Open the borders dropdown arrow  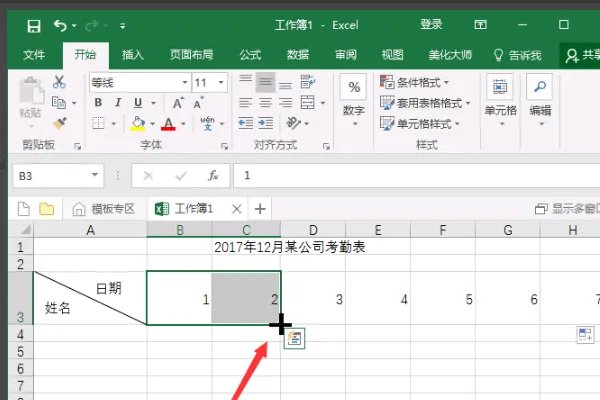click(x=114, y=124)
